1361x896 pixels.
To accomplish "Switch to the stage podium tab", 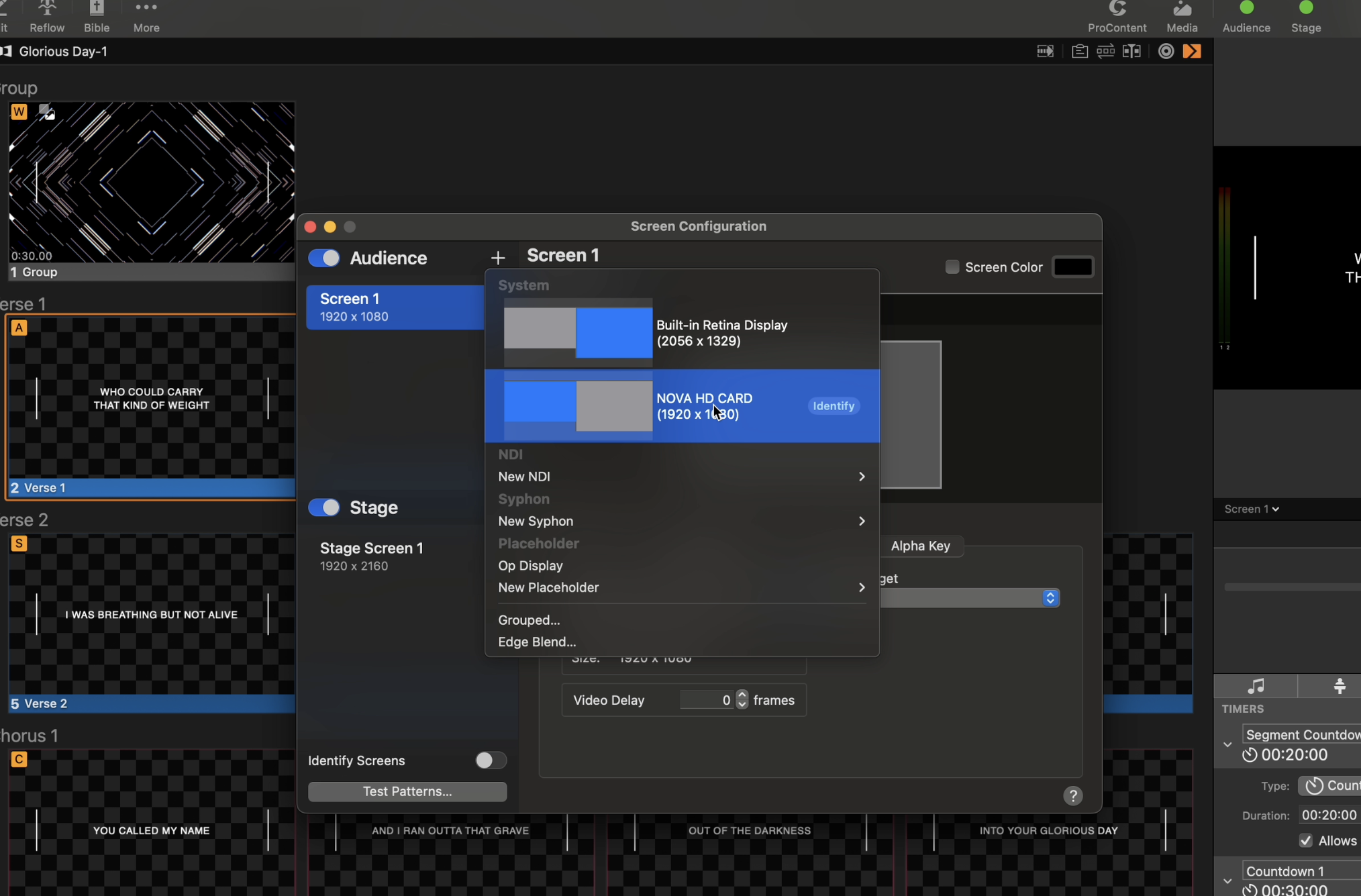I will point(1340,686).
